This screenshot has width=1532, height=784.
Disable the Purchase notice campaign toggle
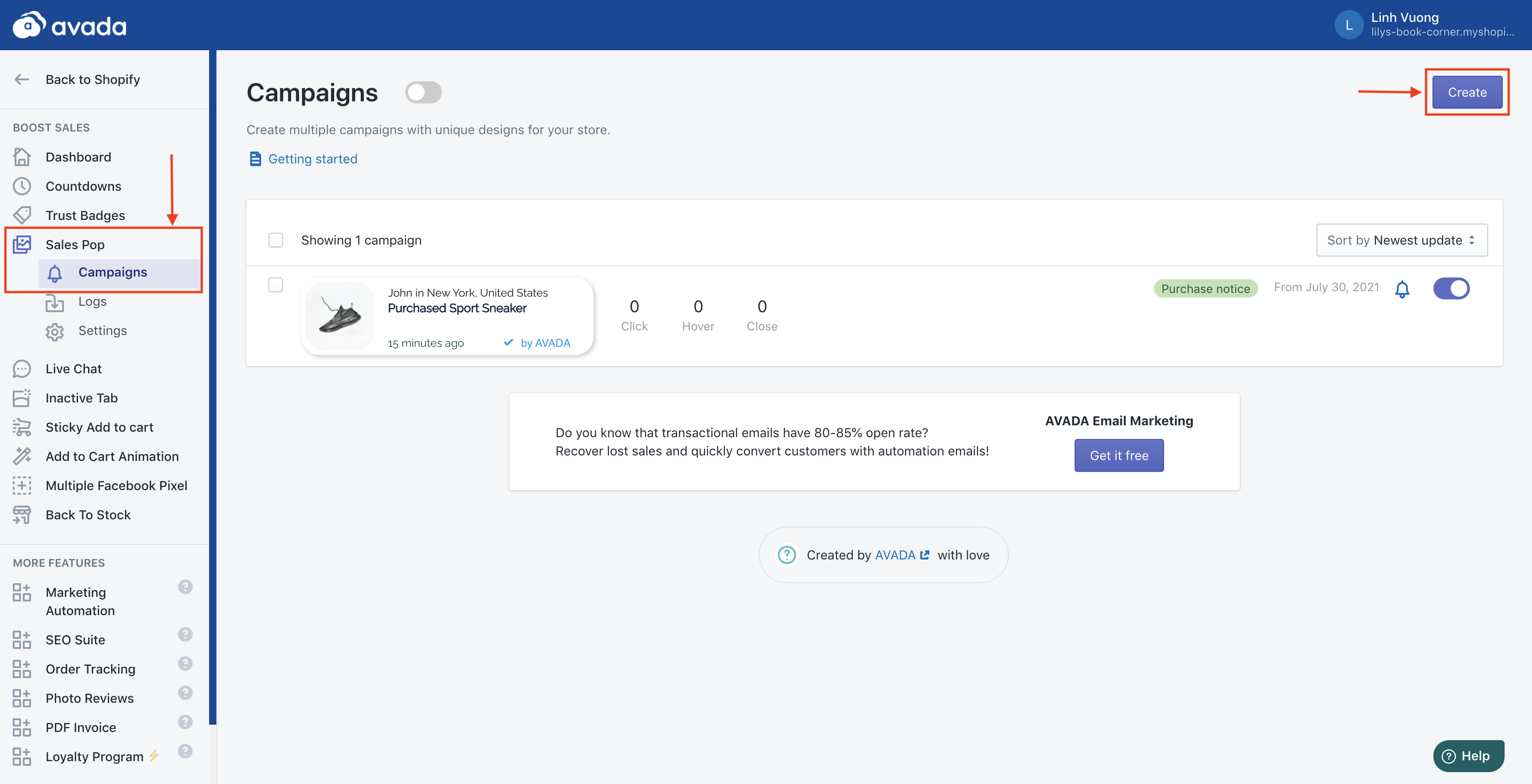[1451, 289]
